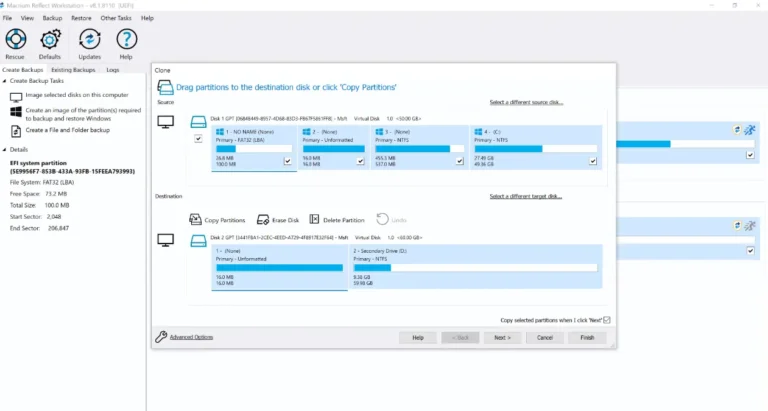The width and height of the screenshot is (768, 411).
Task: Open the Other Tasks menu
Action: 116,18
